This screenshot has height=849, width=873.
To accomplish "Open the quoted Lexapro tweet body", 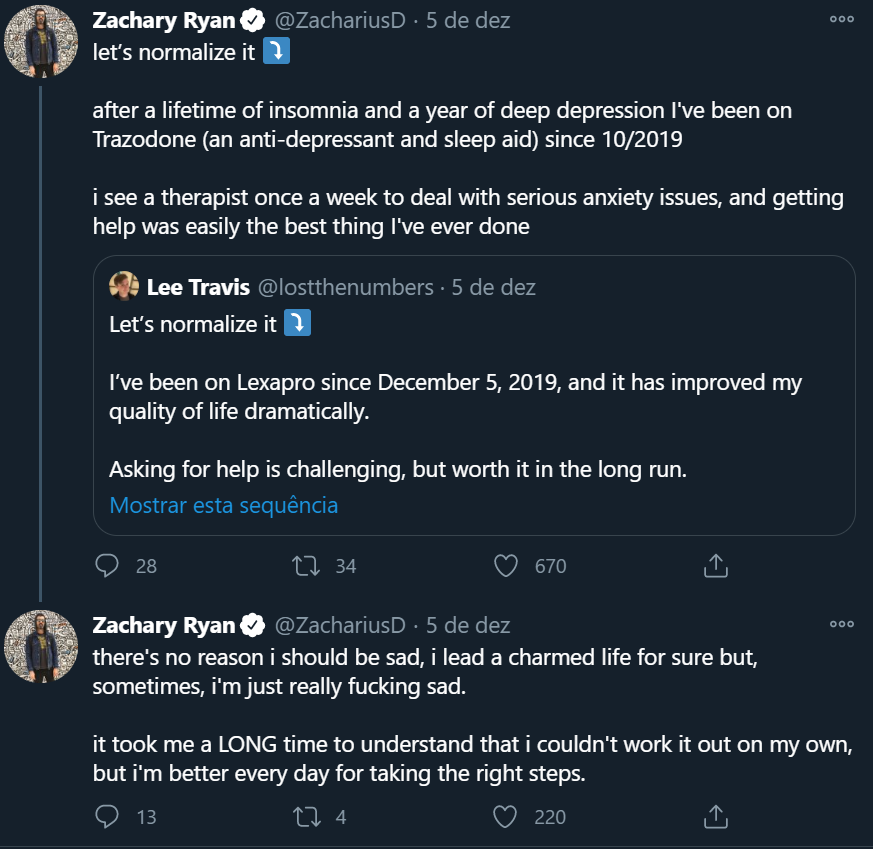I will coord(455,396).
